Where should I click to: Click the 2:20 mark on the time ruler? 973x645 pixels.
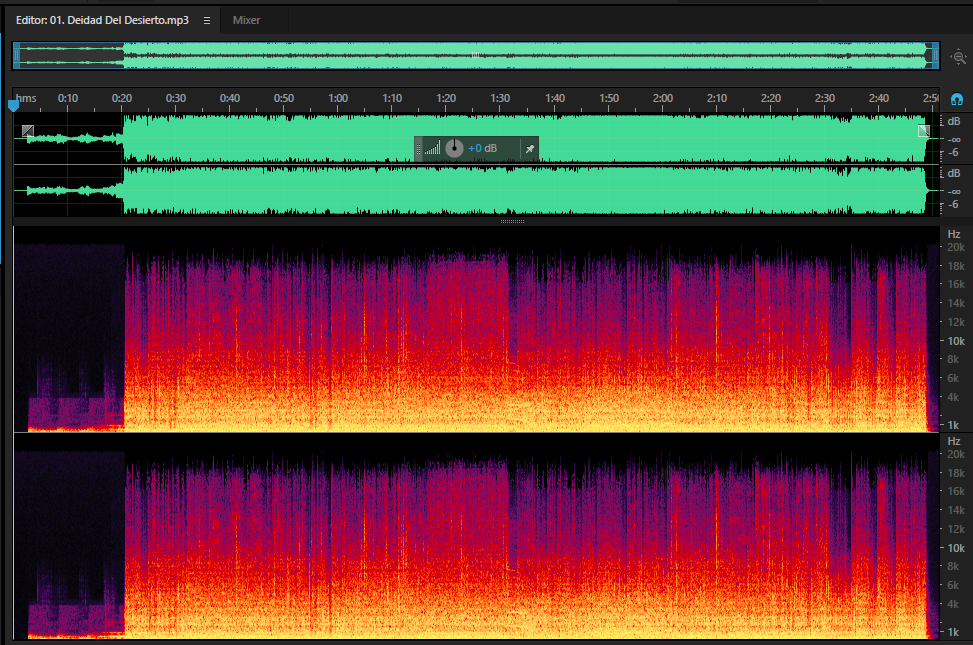click(x=771, y=98)
